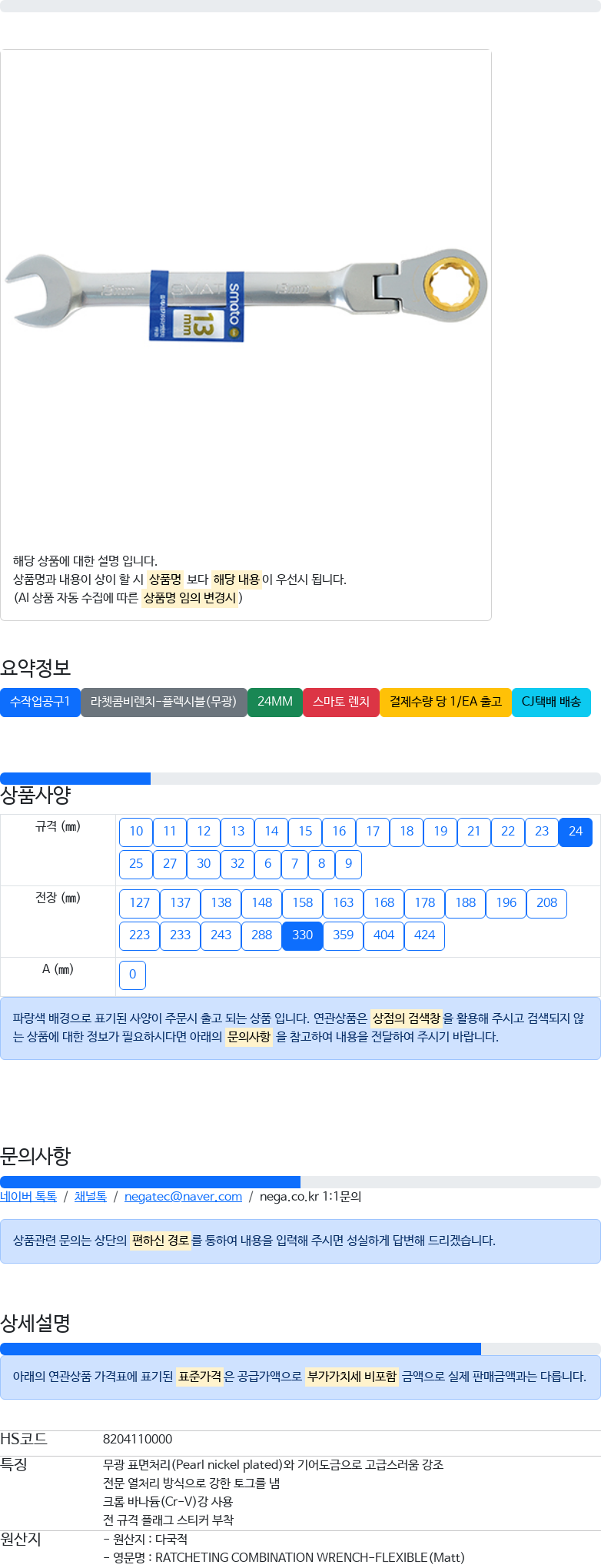Screen dimensions: 601x1568
Task: Open the 채널톡 chat link
Action: coord(91,1197)
